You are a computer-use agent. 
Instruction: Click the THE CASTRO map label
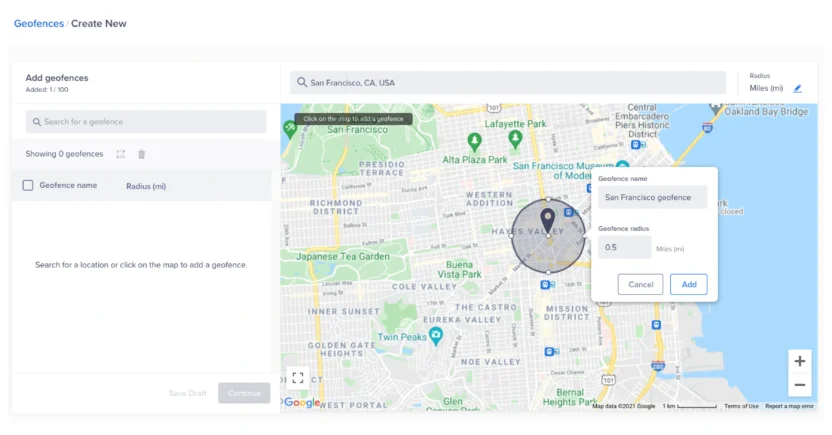pos(486,307)
